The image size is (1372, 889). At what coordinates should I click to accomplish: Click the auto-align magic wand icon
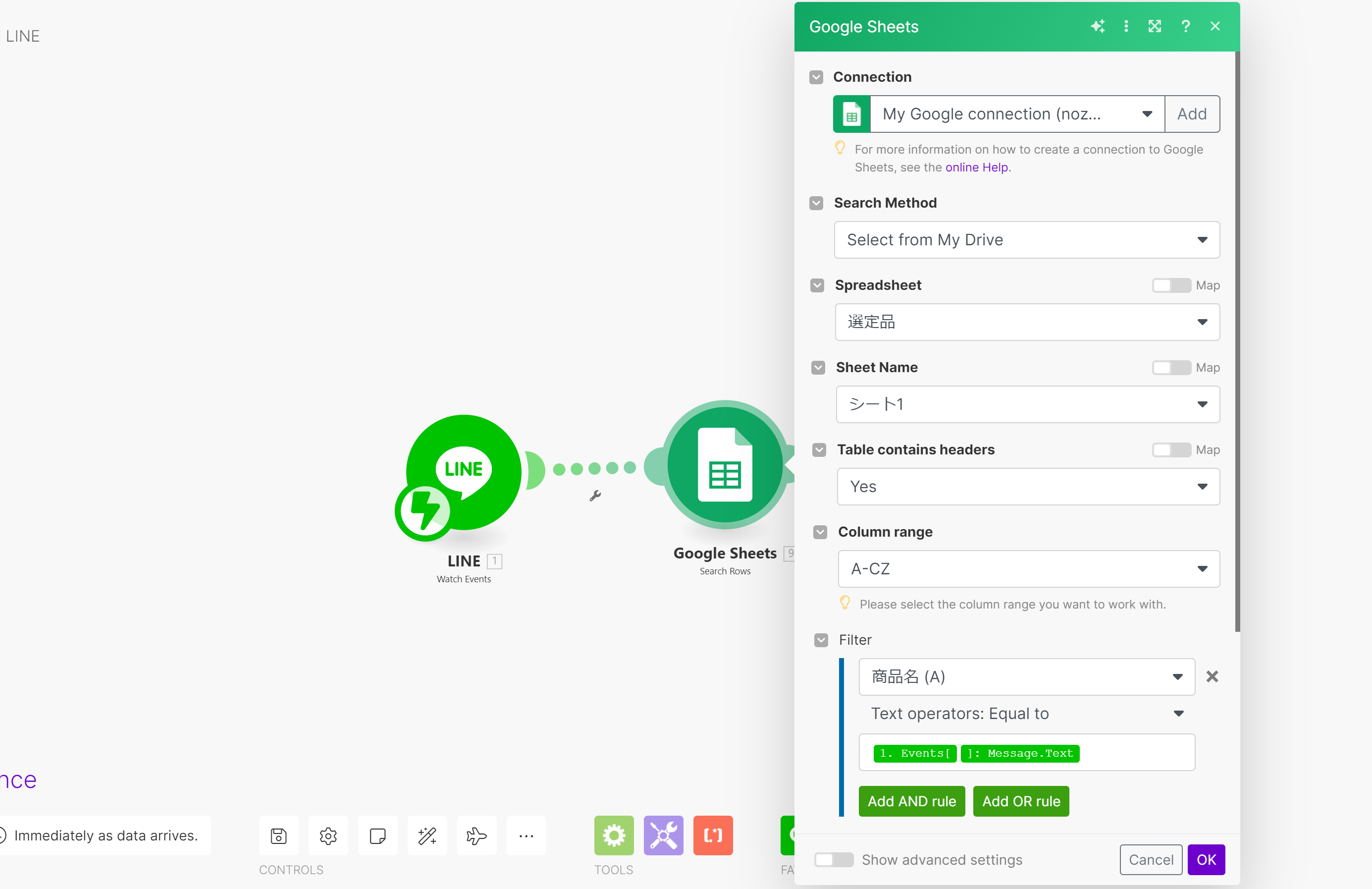(427, 835)
